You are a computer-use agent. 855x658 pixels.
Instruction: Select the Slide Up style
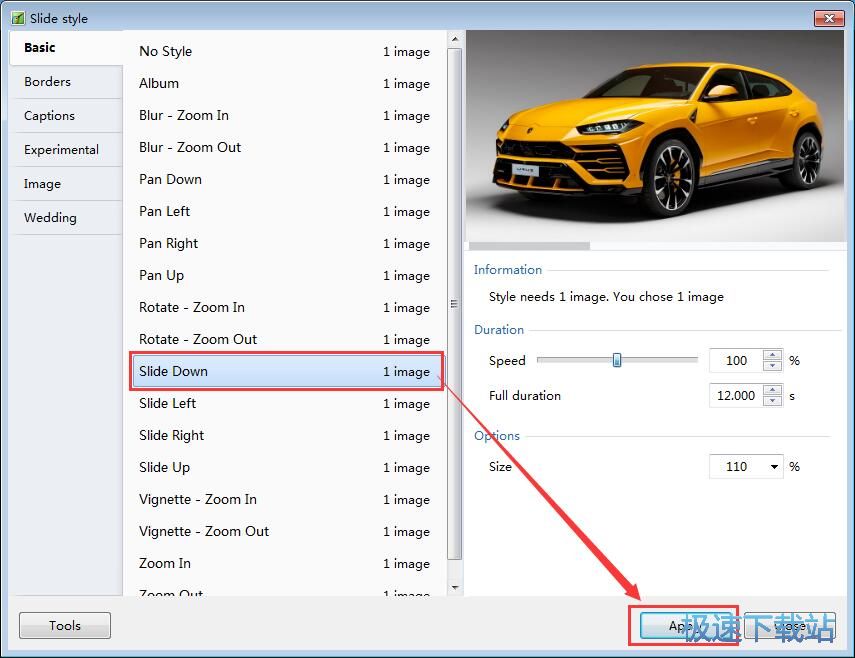(287, 467)
